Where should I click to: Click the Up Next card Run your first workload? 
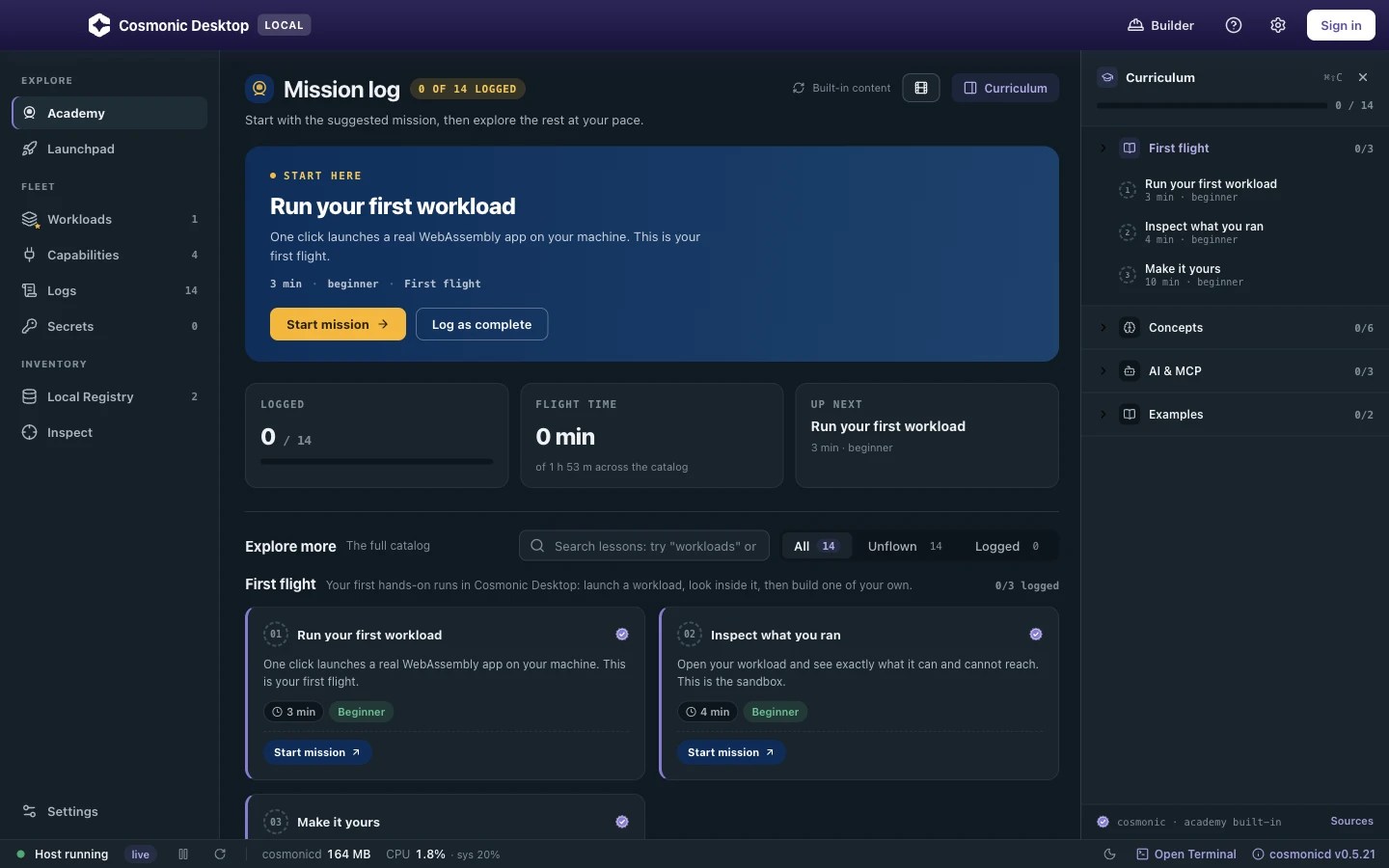(927, 436)
